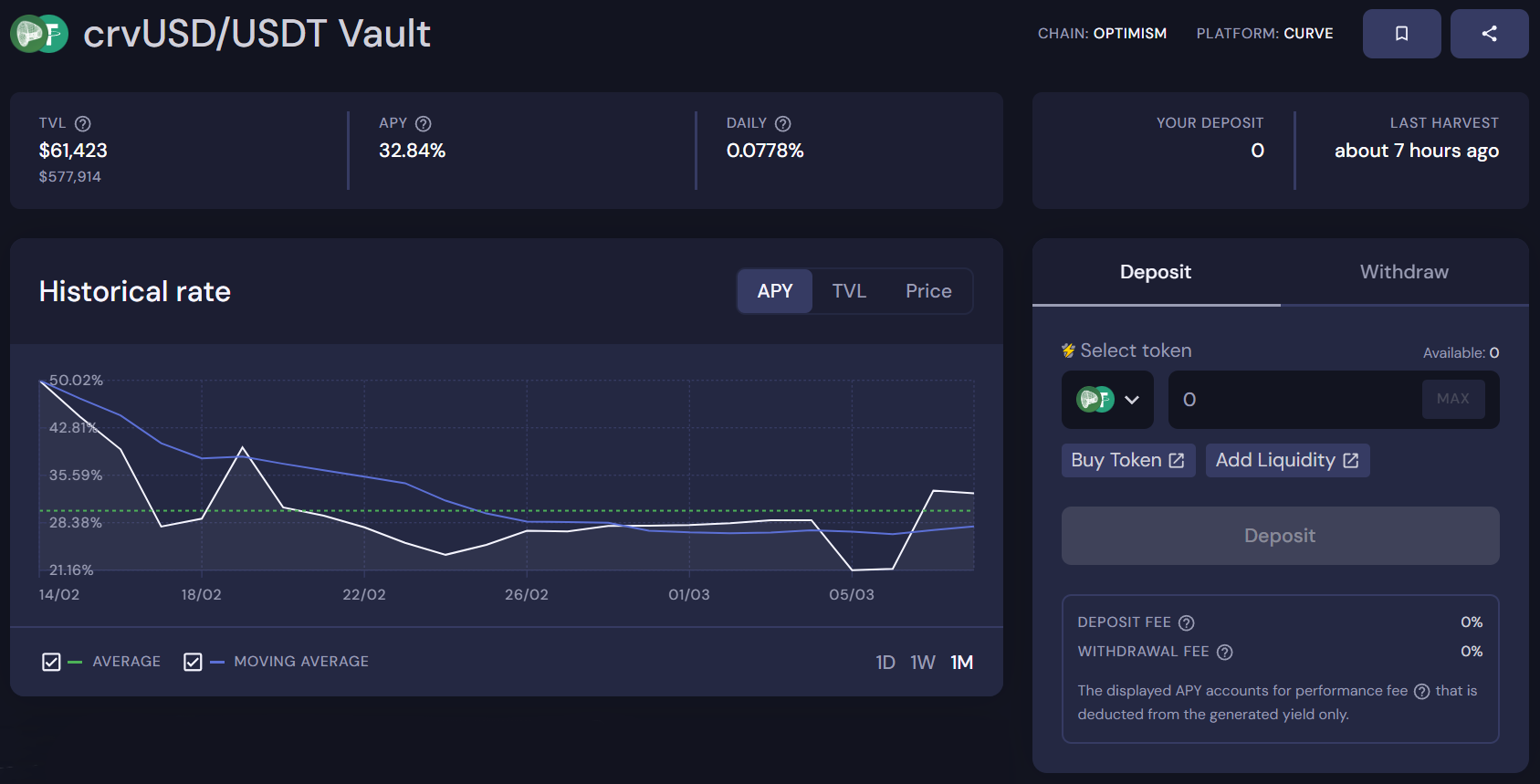Share the vault via share icon
Viewport: 1540px width, 784px height.
tap(1489, 34)
